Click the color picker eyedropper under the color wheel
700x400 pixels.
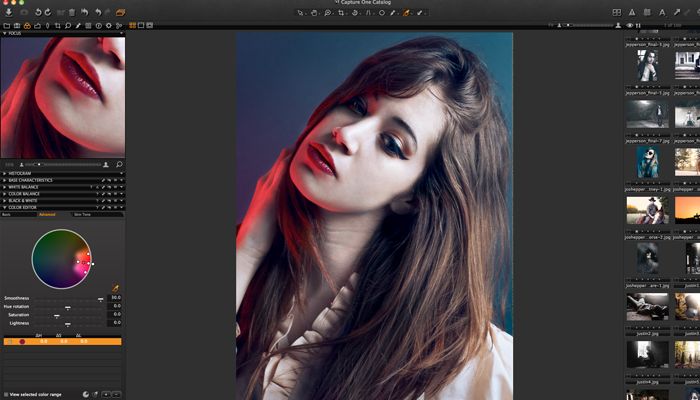[x=116, y=288]
